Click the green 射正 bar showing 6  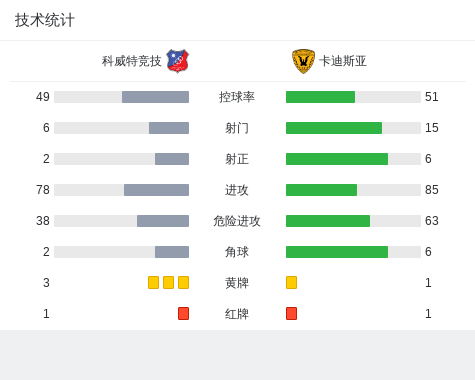click(x=337, y=159)
